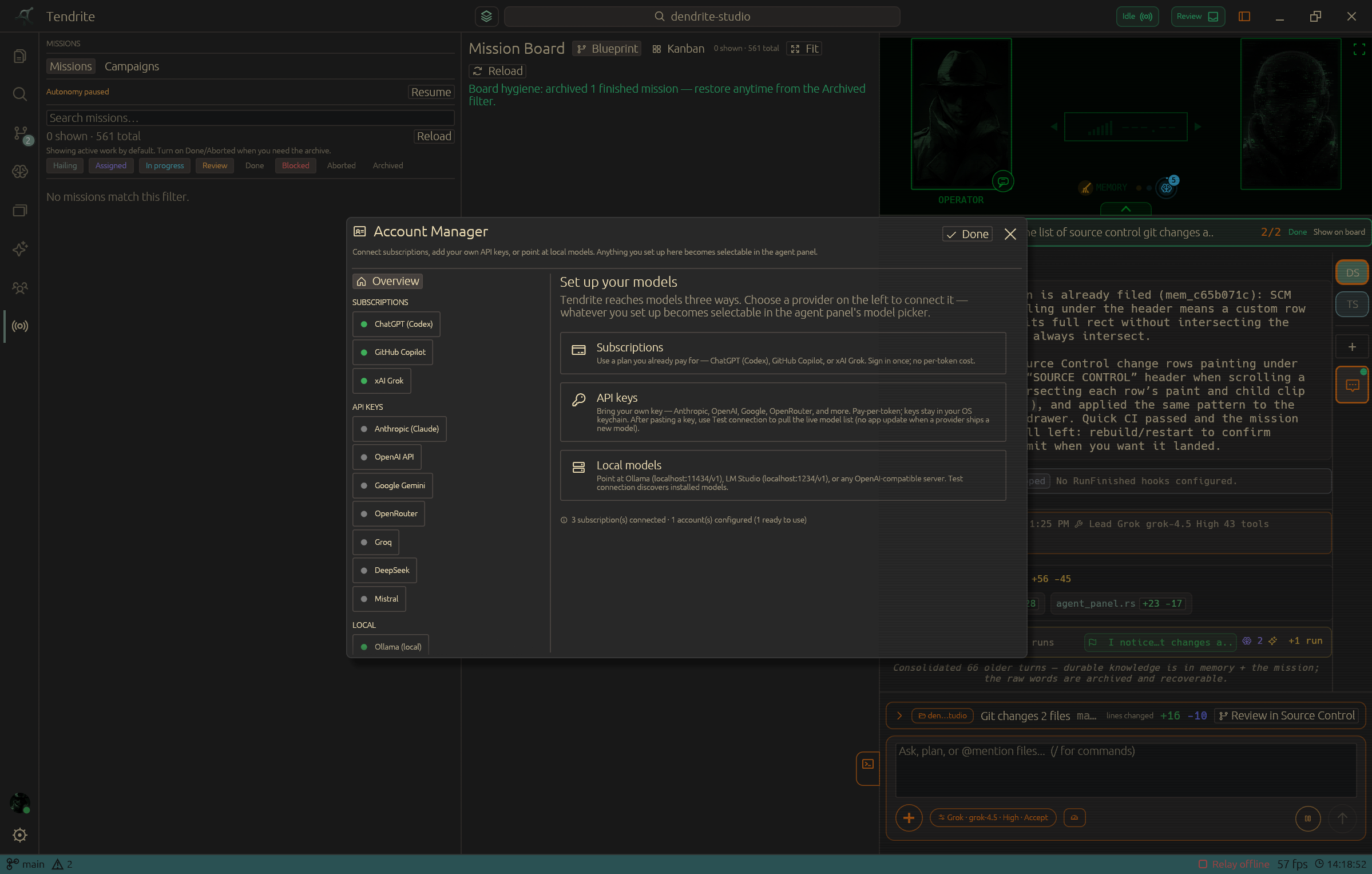Open the settings gear in the sidebar

click(x=20, y=835)
